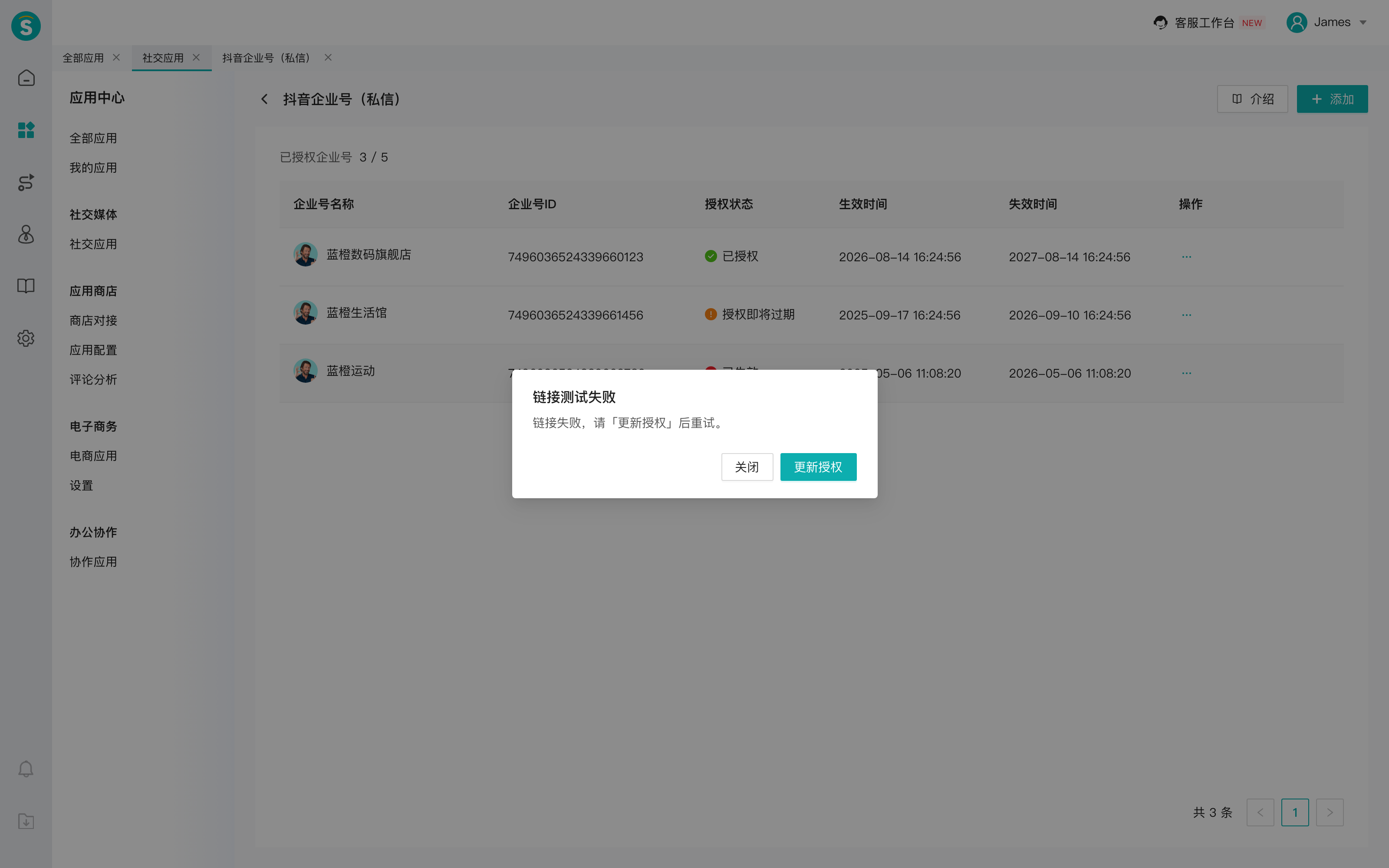Open more actions for 蓝橙生活馆 row
The image size is (1389, 868).
1186,315
